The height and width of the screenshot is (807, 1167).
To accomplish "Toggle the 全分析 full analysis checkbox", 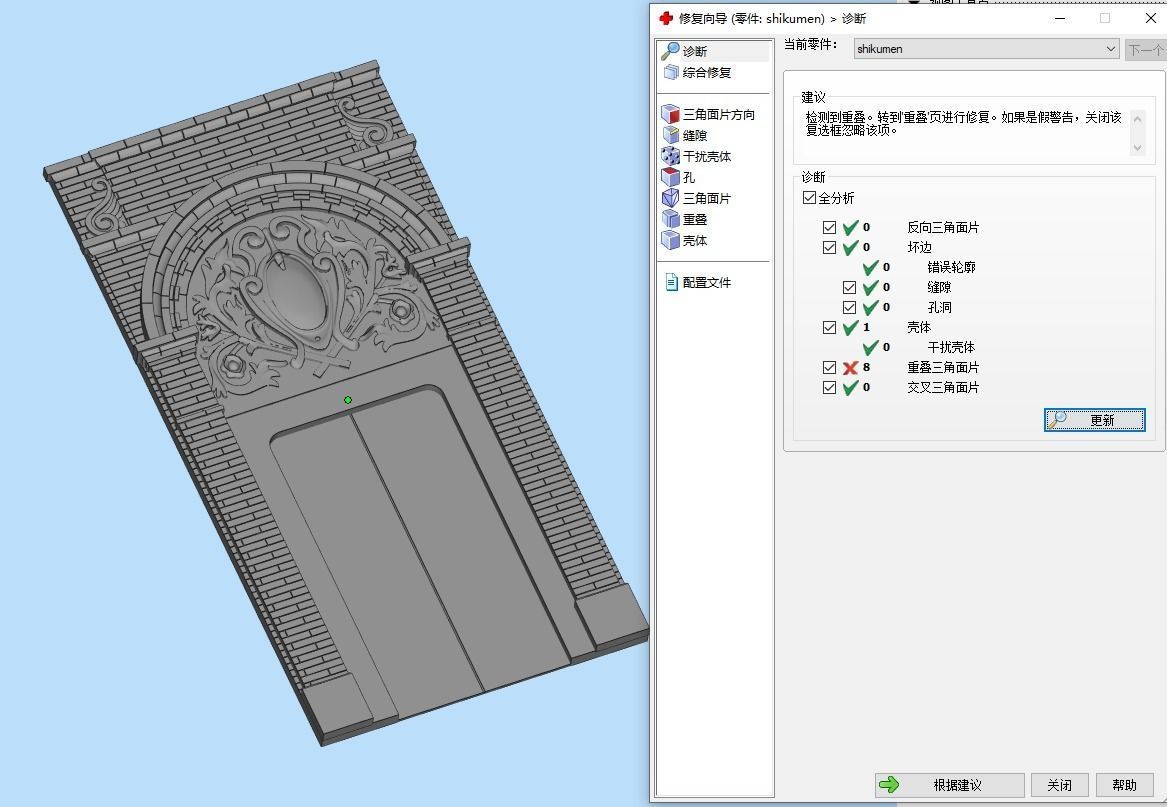I will coord(810,198).
